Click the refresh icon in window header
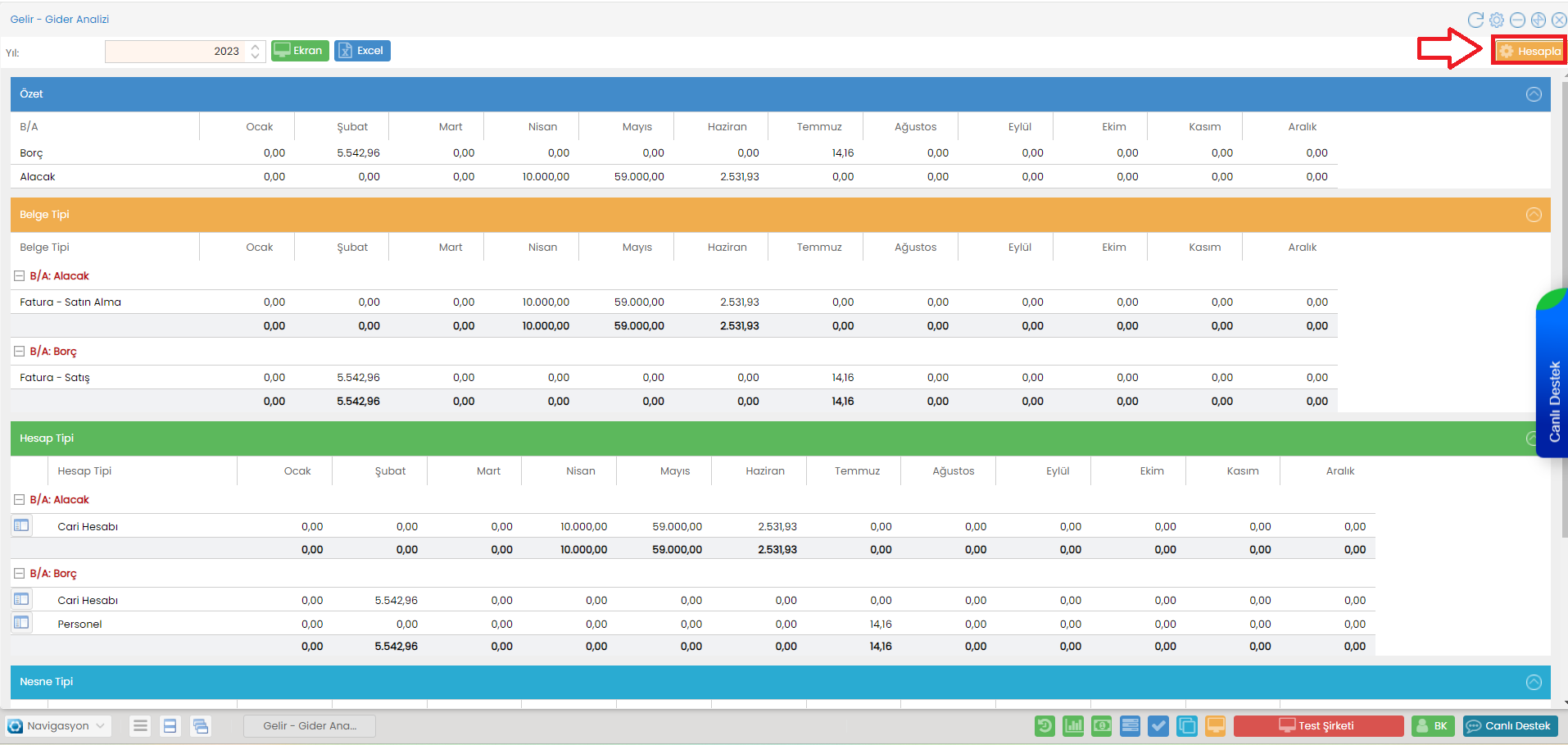The height and width of the screenshot is (745, 1568). [x=1475, y=20]
